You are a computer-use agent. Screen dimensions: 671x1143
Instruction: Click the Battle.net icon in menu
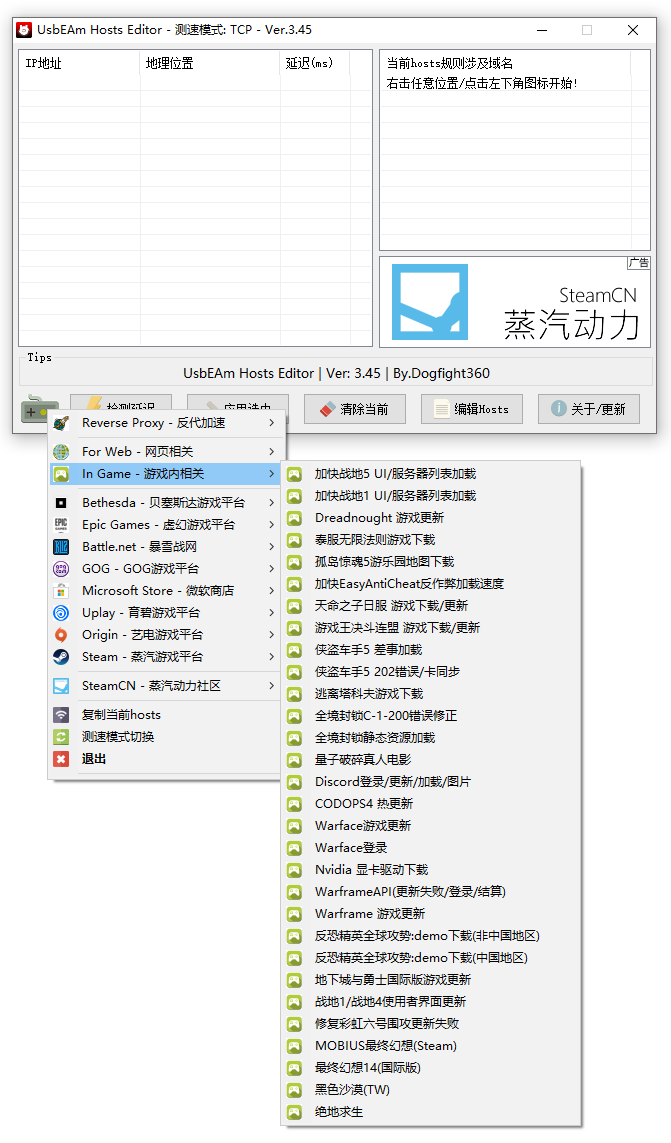coord(62,547)
